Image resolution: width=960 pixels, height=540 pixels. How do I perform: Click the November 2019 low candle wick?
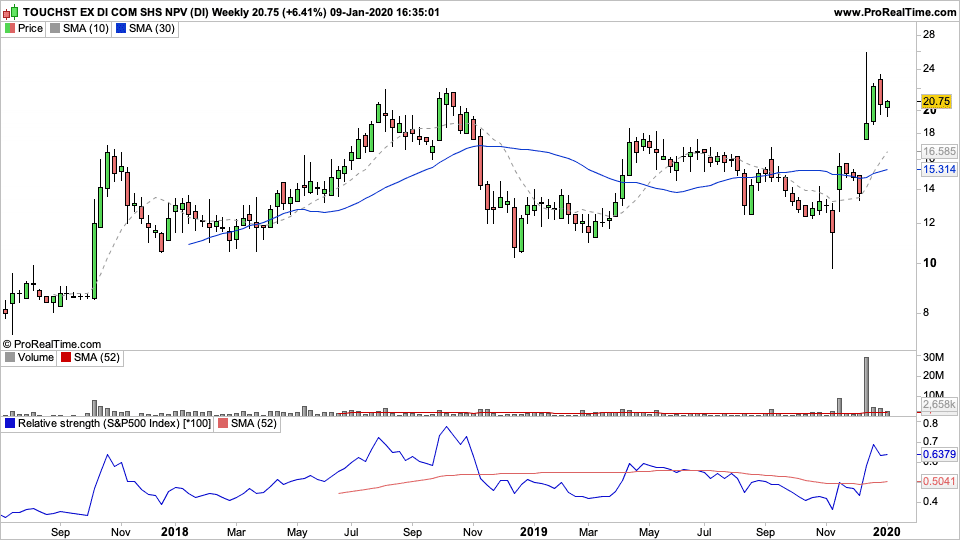tap(833, 251)
